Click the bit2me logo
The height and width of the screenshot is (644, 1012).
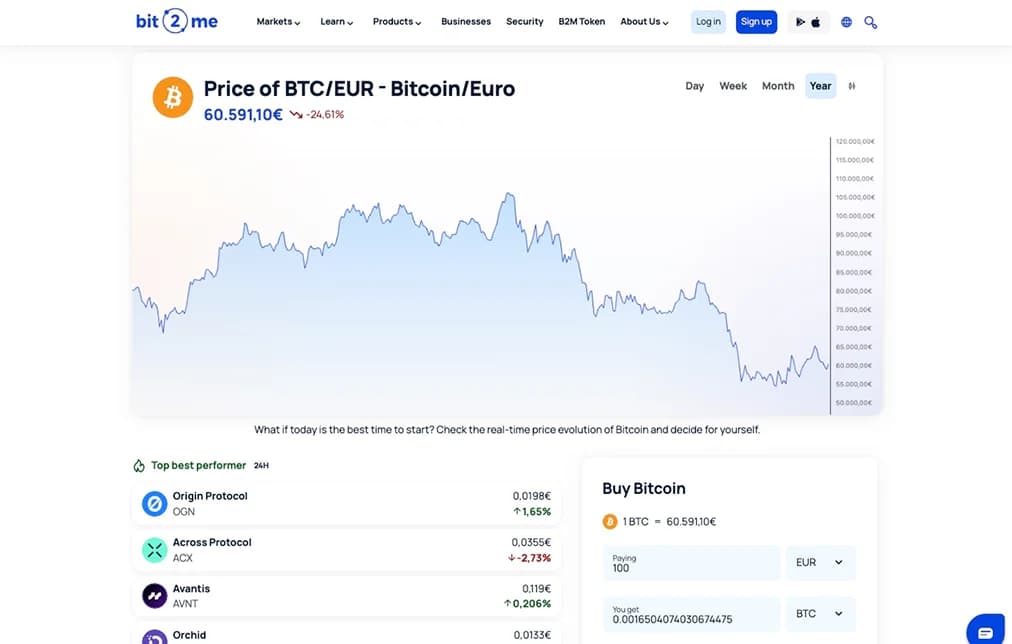[x=176, y=21]
